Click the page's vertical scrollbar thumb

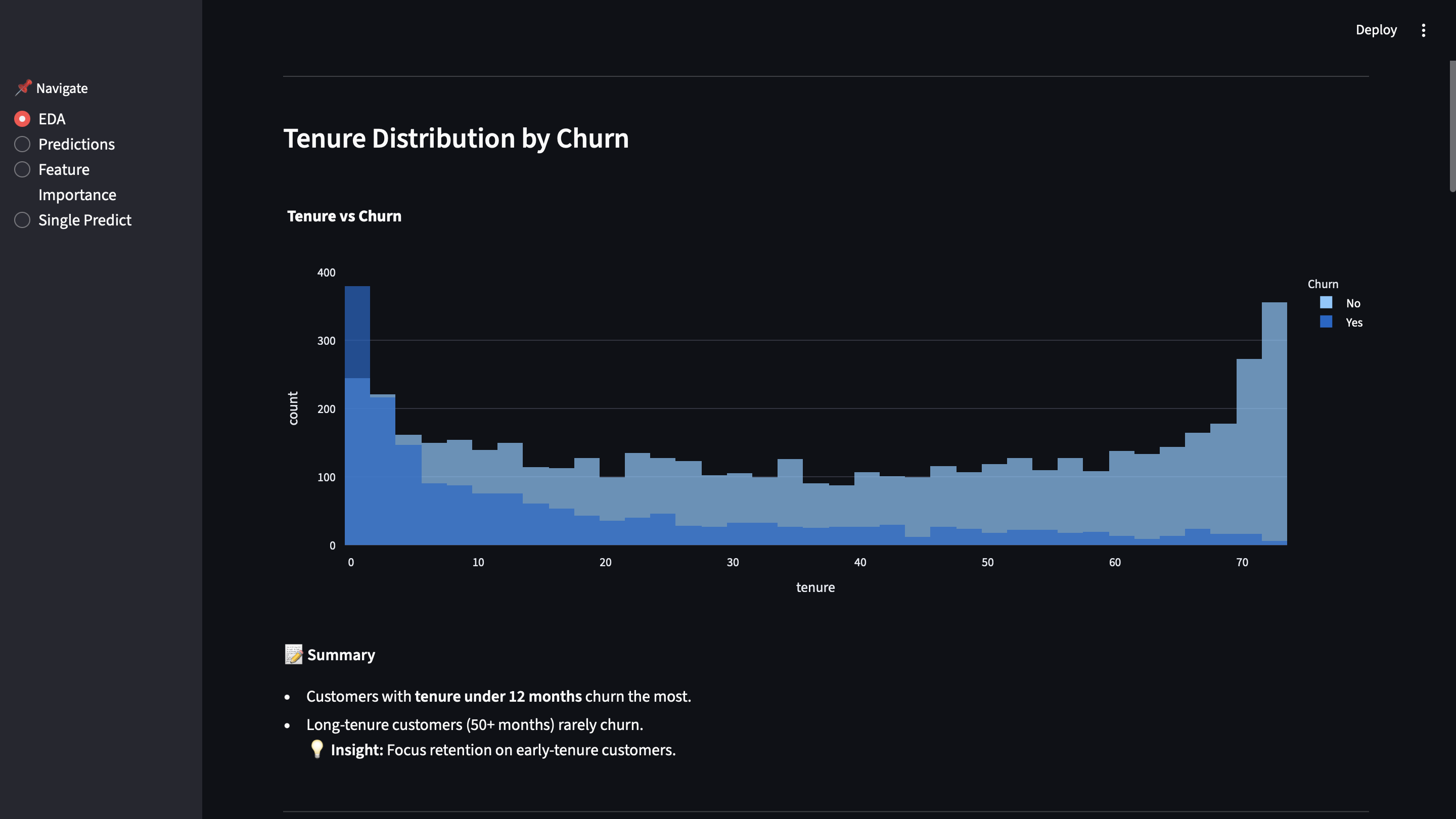(1452, 126)
